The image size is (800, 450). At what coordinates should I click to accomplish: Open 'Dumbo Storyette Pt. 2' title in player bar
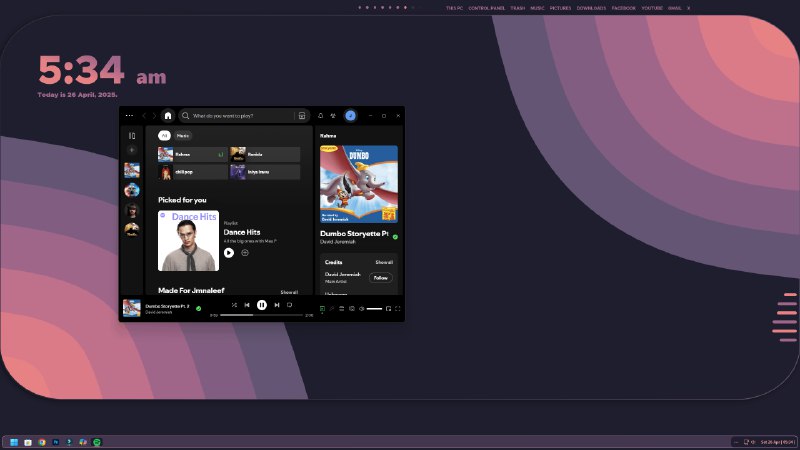(167, 306)
